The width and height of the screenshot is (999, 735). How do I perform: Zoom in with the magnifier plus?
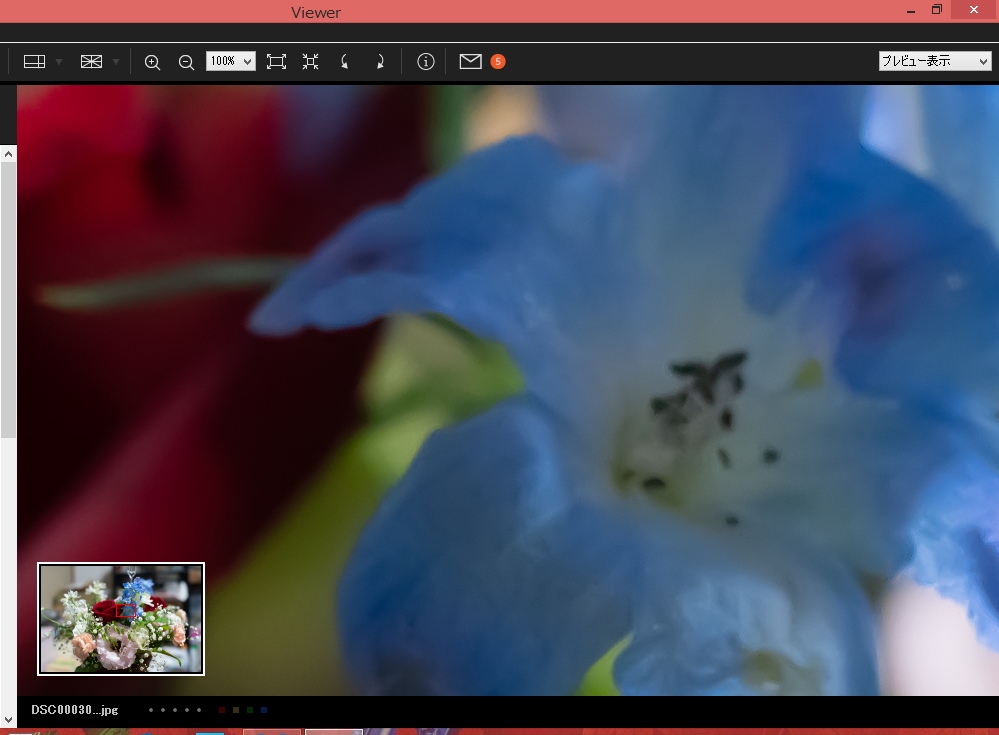[152, 62]
